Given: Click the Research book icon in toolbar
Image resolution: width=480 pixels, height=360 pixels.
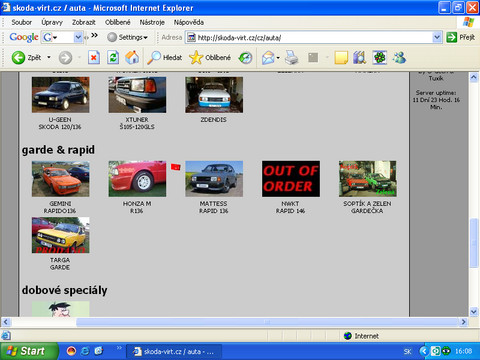Looking at the screenshot, I should click(360, 58).
